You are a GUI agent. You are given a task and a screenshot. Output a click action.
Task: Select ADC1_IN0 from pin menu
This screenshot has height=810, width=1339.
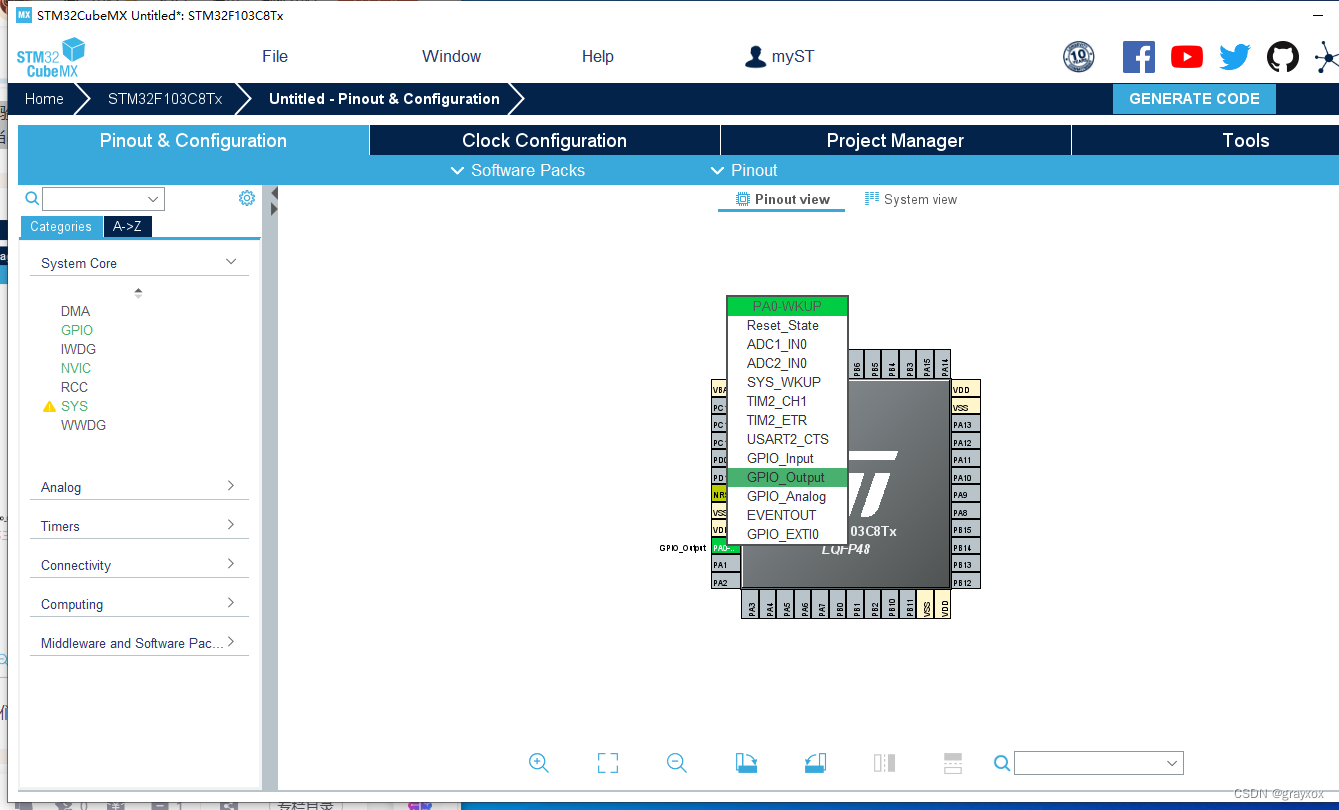pos(787,345)
